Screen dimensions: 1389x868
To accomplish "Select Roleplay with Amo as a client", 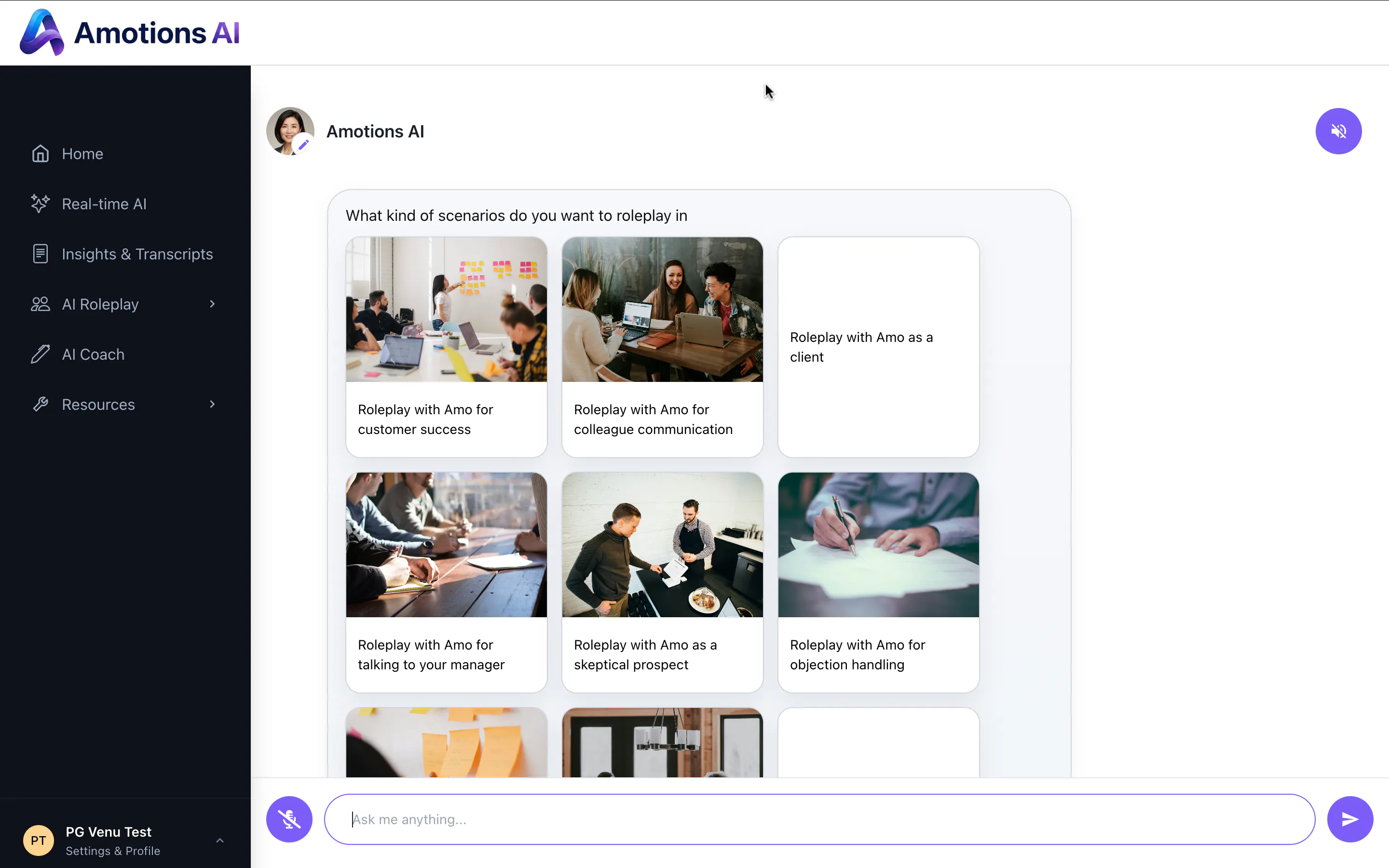I will (x=878, y=347).
